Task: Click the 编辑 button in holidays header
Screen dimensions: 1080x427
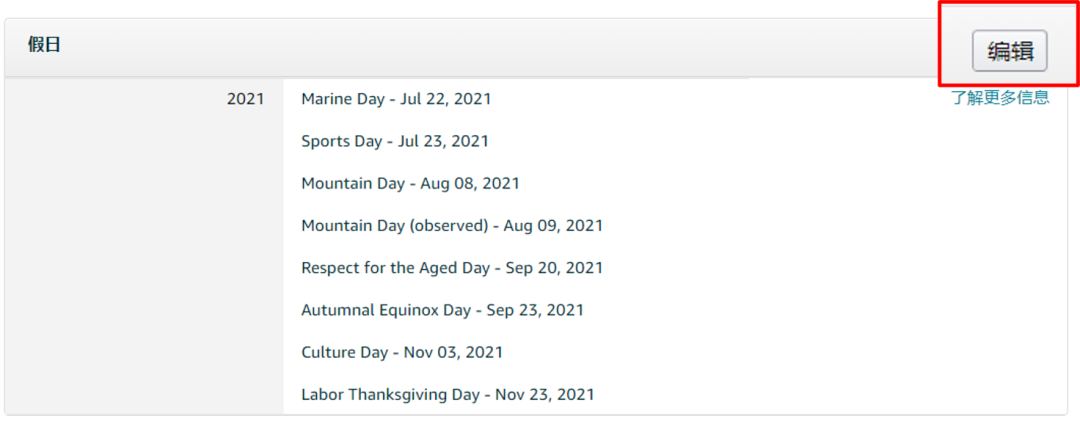Action: [x=1009, y=51]
